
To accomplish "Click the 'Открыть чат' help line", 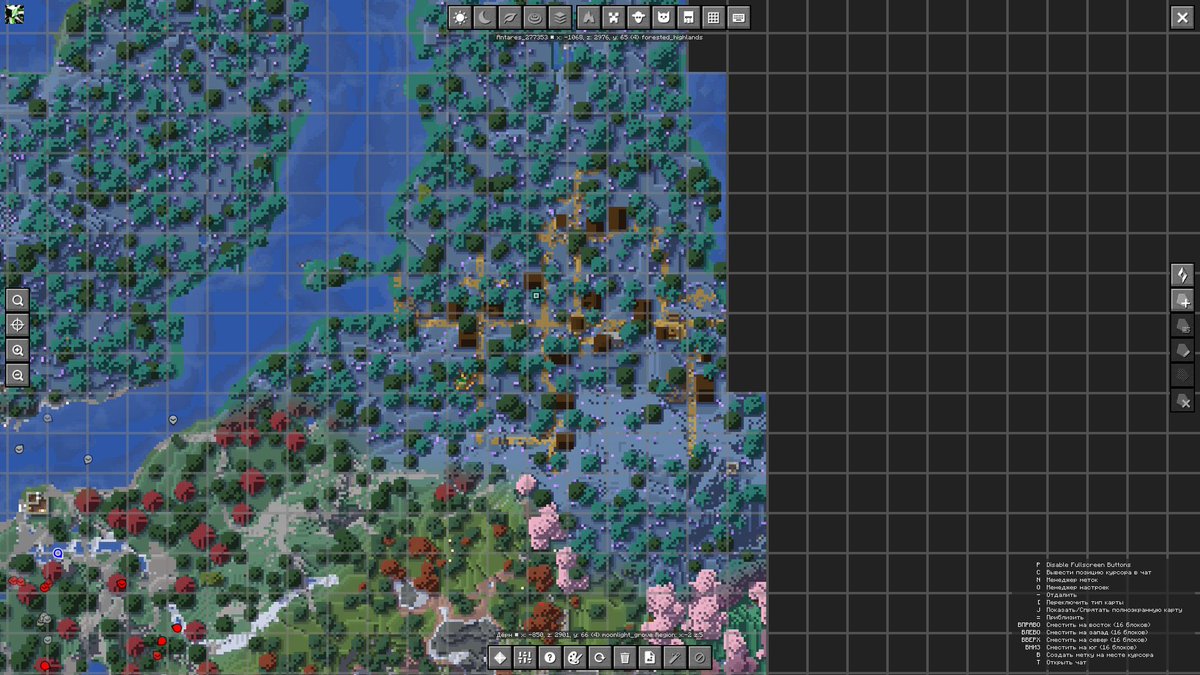I will (1066, 662).
